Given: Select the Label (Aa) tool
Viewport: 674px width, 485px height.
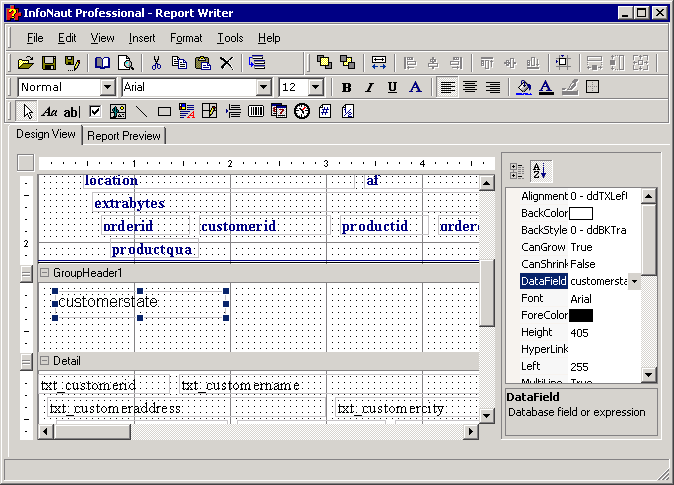Looking at the screenshot, I should pos(49,112).
